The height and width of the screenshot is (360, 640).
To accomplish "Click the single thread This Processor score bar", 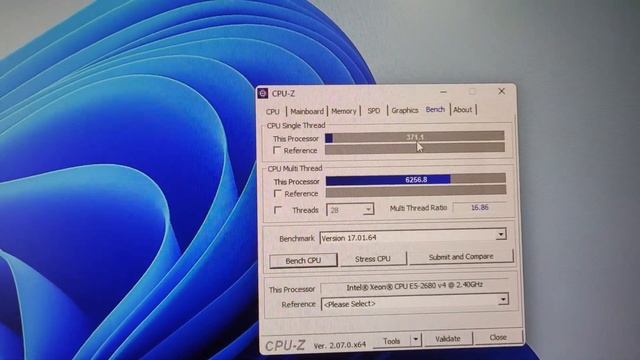I will pyautogui.click(x=415, y=137).
